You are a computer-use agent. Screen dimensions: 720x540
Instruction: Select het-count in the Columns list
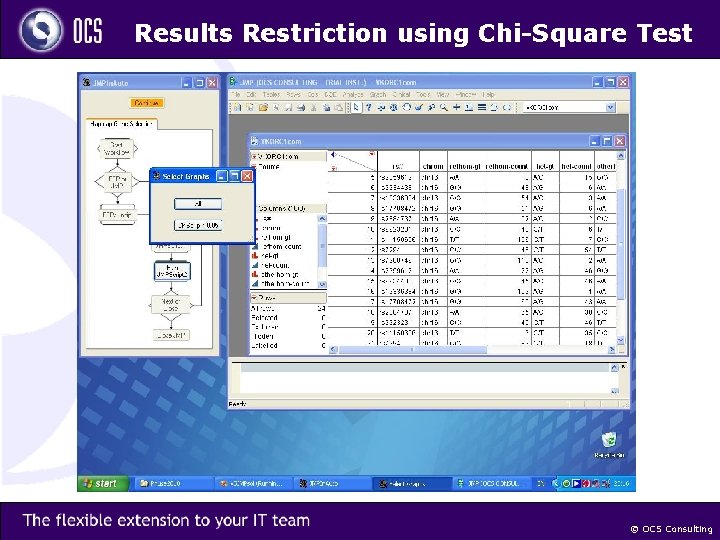[275, 265]
